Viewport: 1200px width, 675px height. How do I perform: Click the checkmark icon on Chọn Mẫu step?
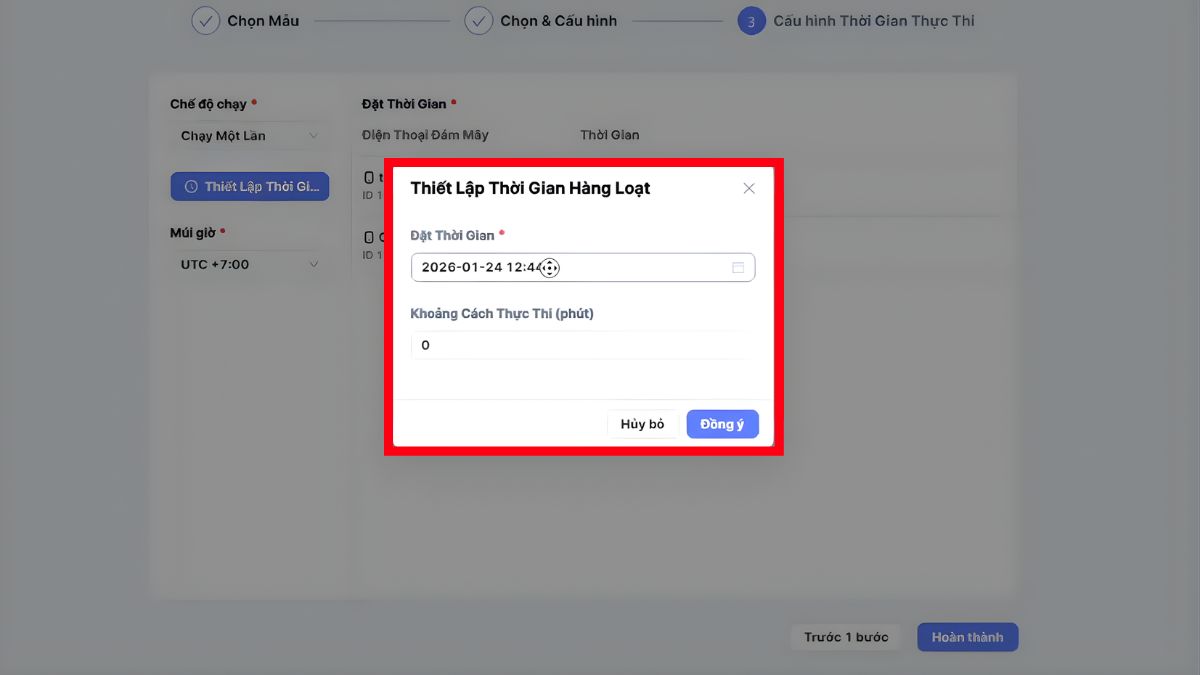pyautogui.click(x=206, y=20)
